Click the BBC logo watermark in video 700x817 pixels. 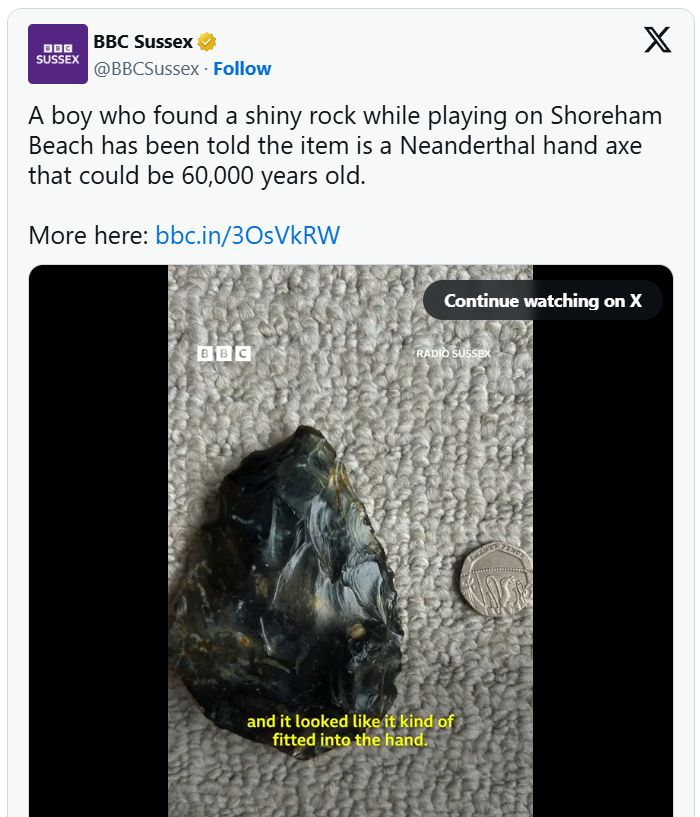(x=224, y=353)
